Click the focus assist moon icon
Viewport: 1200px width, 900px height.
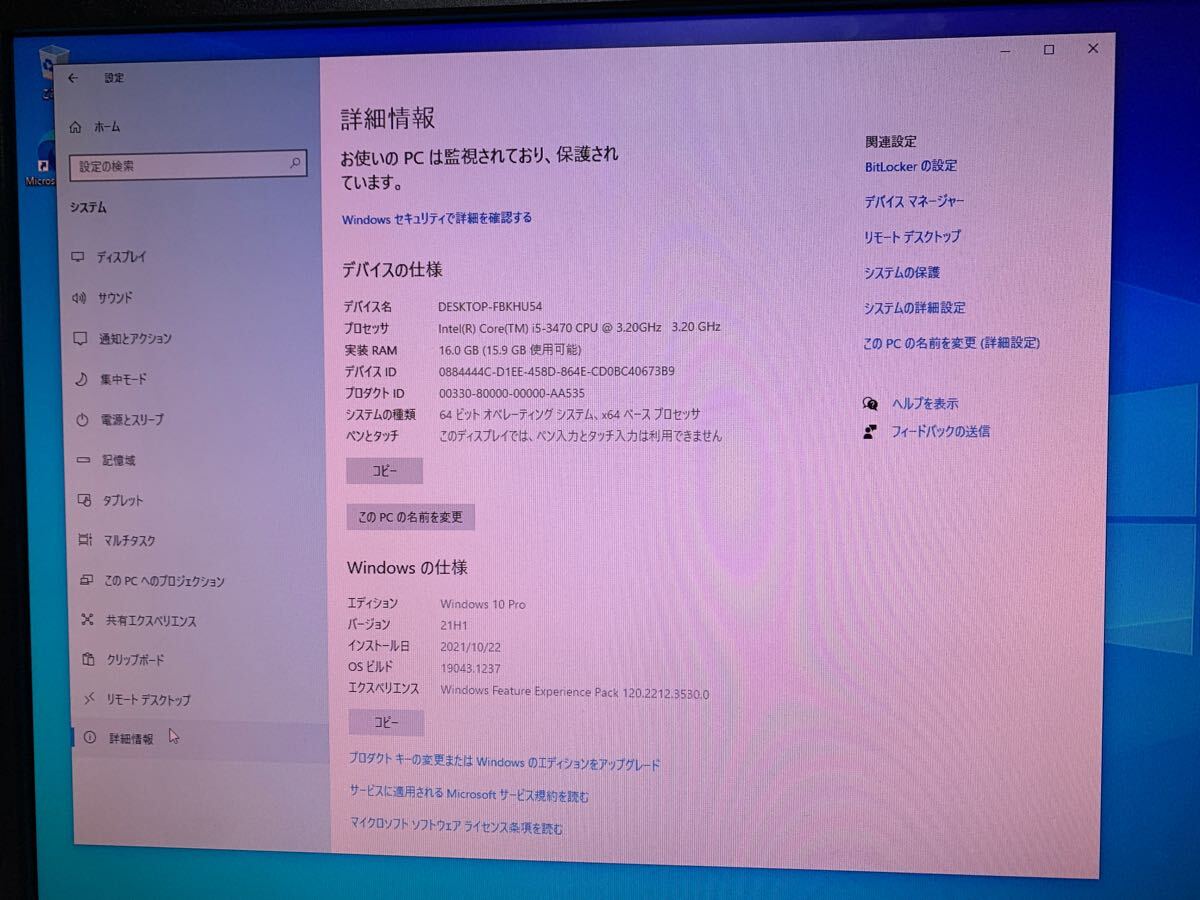click(x=81, y=380)
